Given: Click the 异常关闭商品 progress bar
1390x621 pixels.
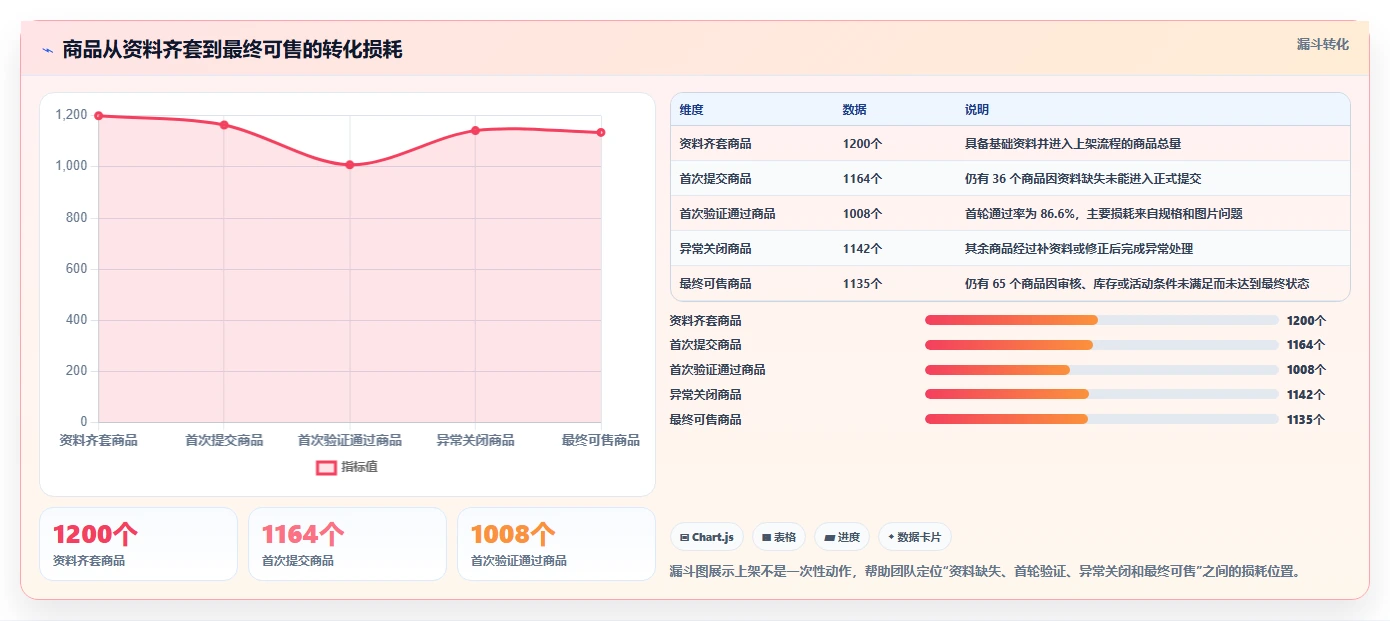Looking at the screenshot, I should (x=1102, y=394).
